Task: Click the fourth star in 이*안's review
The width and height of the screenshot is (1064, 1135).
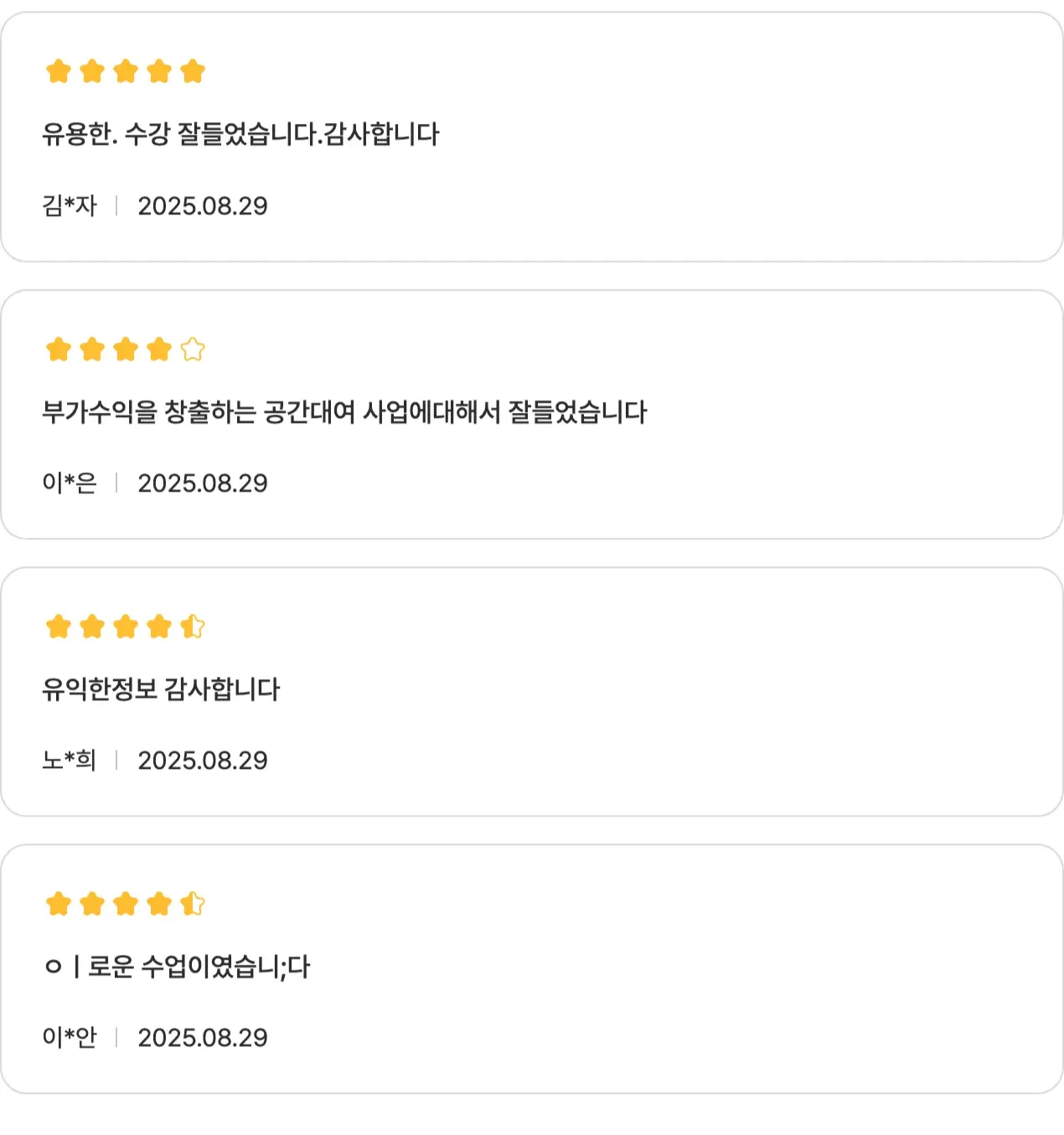Action: (x=159, y=903)
